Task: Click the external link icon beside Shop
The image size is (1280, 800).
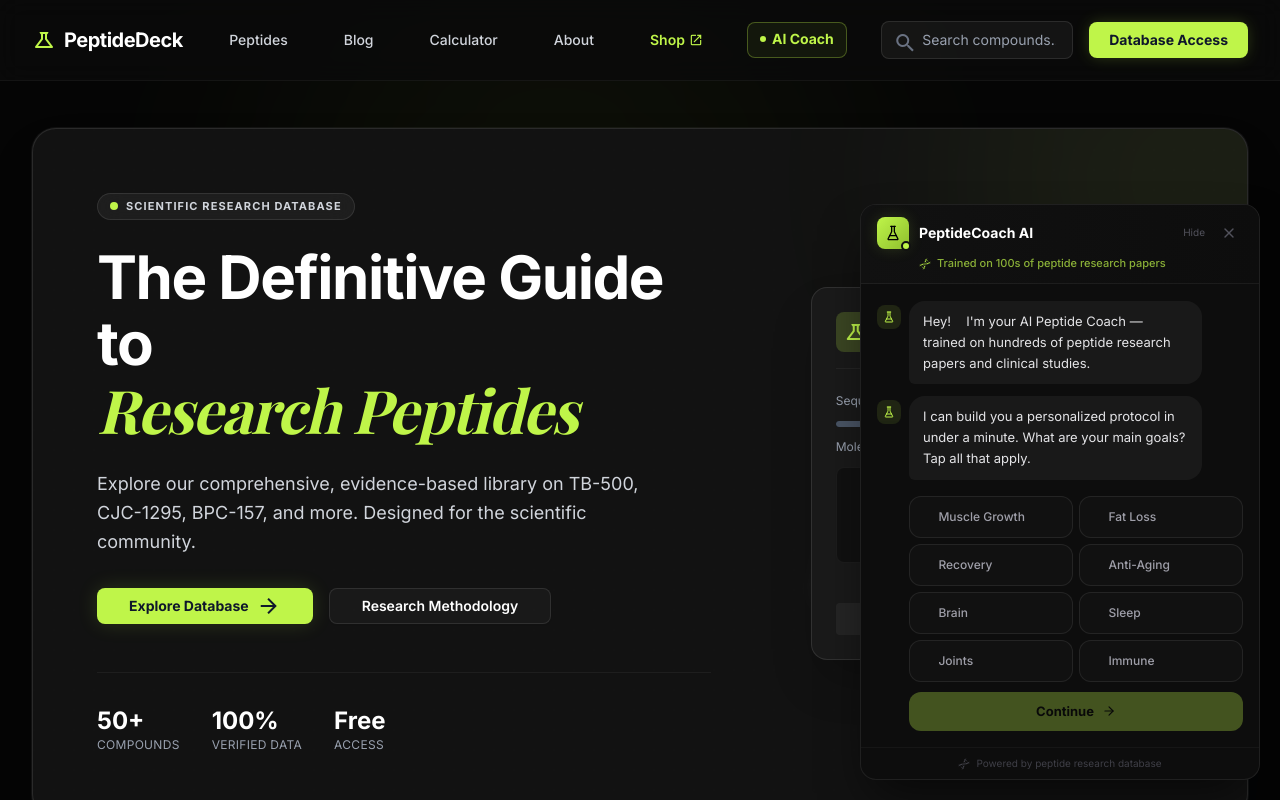Action: pos(697,40)
